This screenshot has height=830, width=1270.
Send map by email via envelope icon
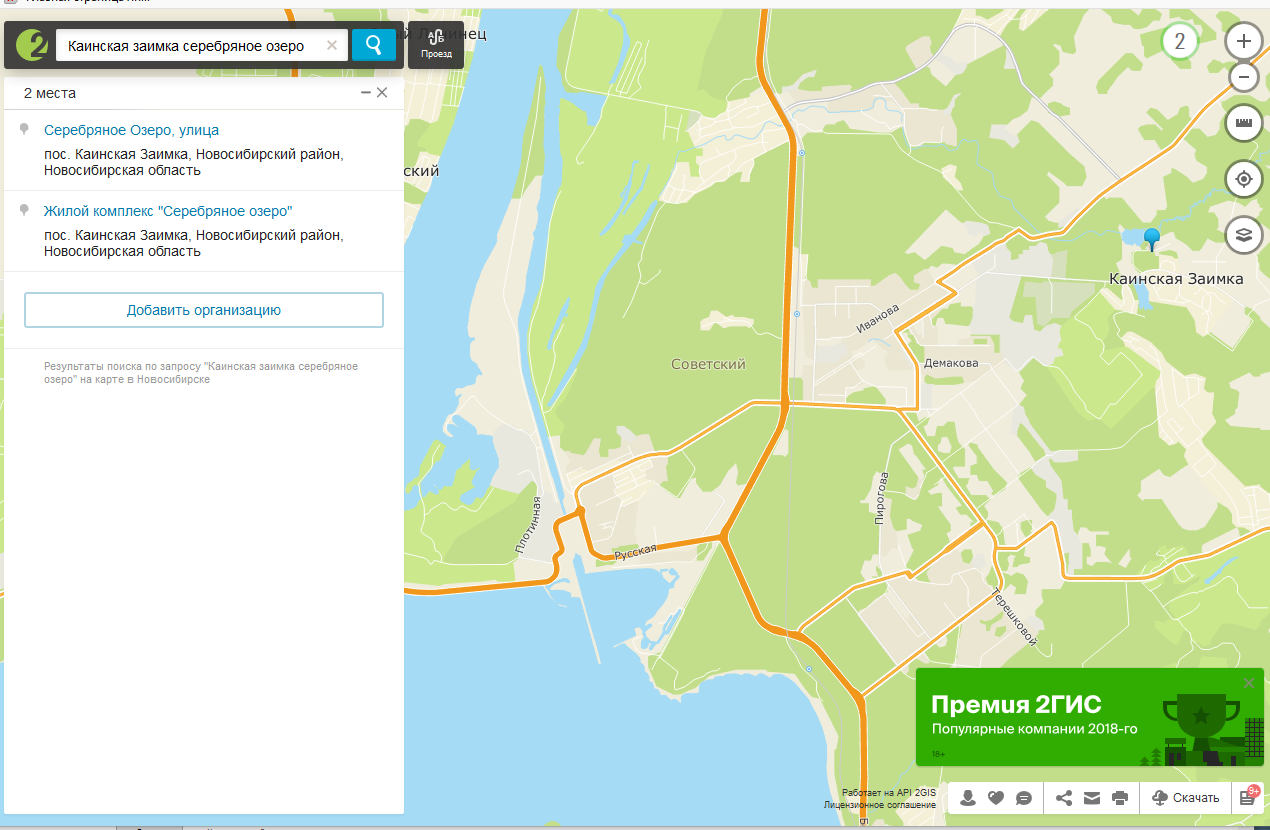pos(1092,798)
